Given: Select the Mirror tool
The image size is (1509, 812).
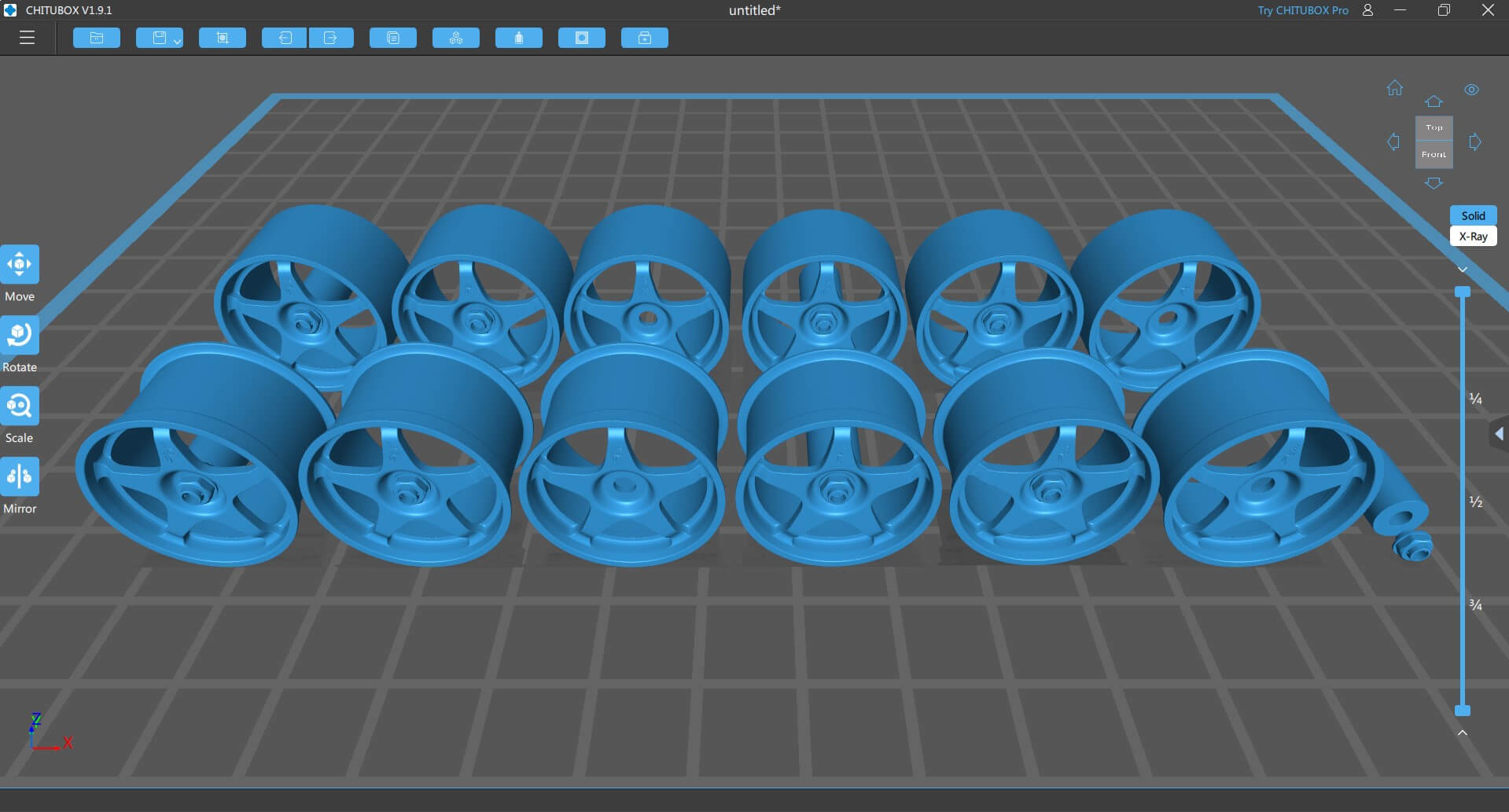Looking at the screenshot, I should coord(20,477).
